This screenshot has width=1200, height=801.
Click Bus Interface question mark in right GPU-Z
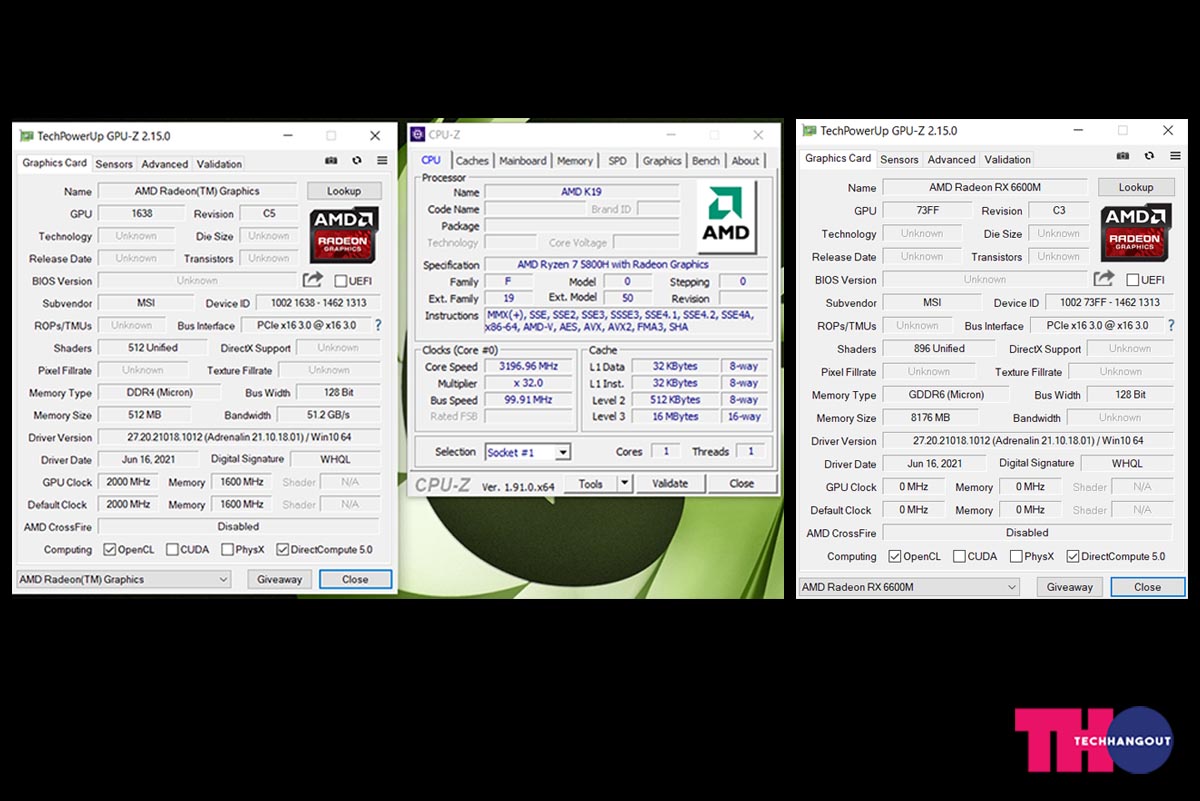(x=1171, y=325)
